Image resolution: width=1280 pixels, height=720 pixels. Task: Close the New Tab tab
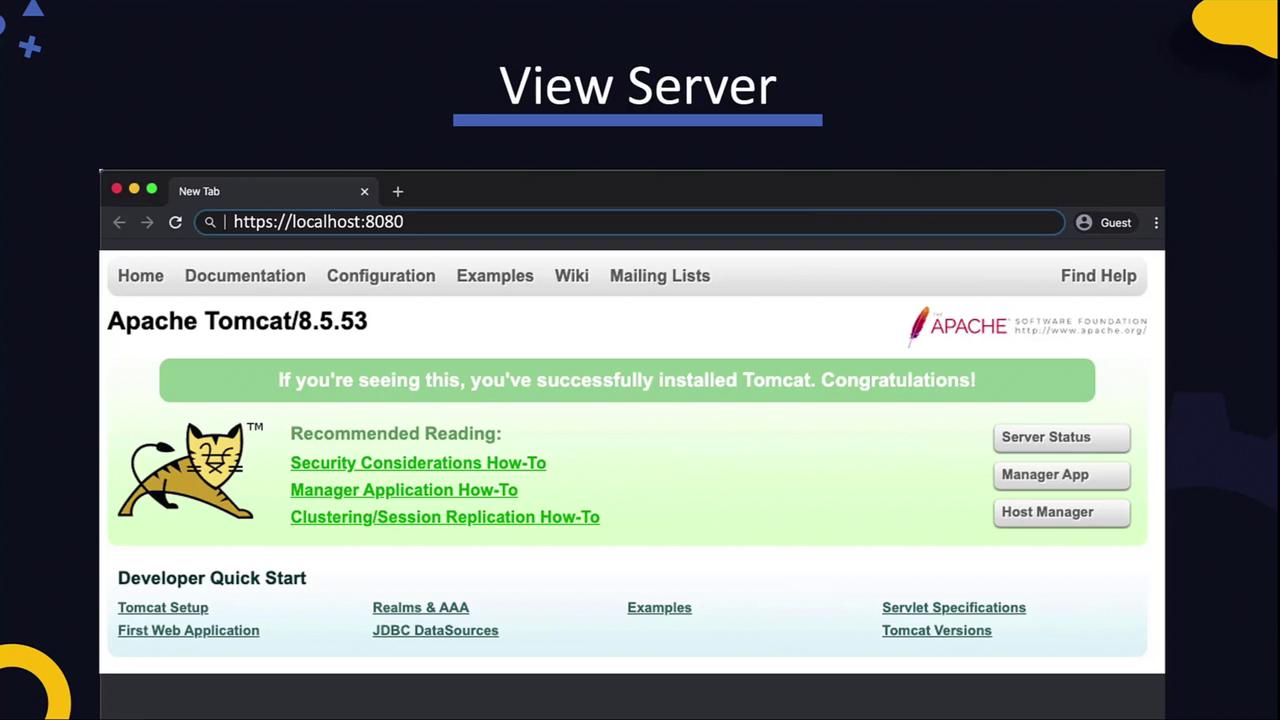coord(364,191)
